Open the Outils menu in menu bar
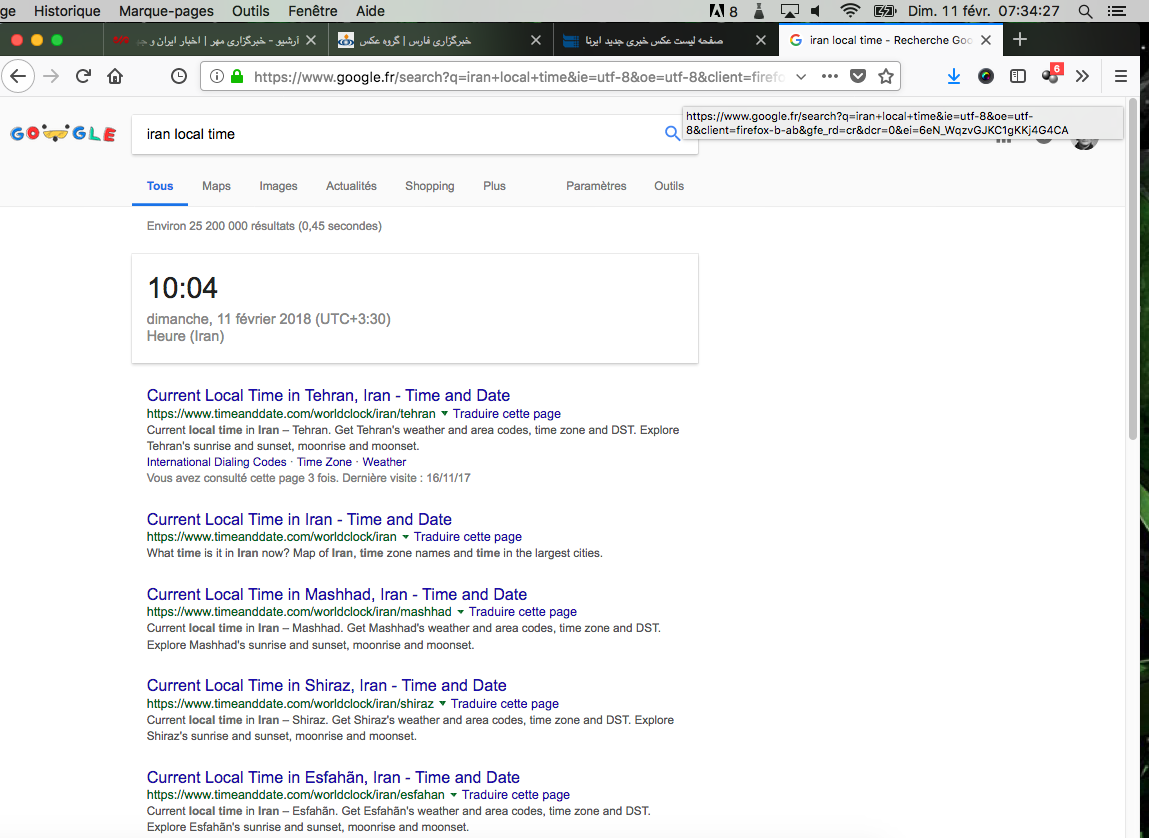The height and width of the screenshot is (838, 1149). [251, 11]
